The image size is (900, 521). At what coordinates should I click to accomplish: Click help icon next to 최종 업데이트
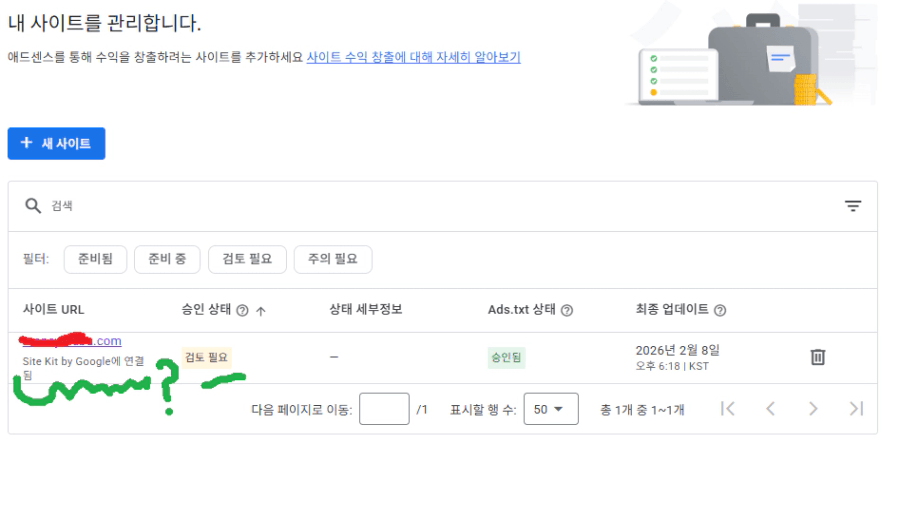(720, 311)
